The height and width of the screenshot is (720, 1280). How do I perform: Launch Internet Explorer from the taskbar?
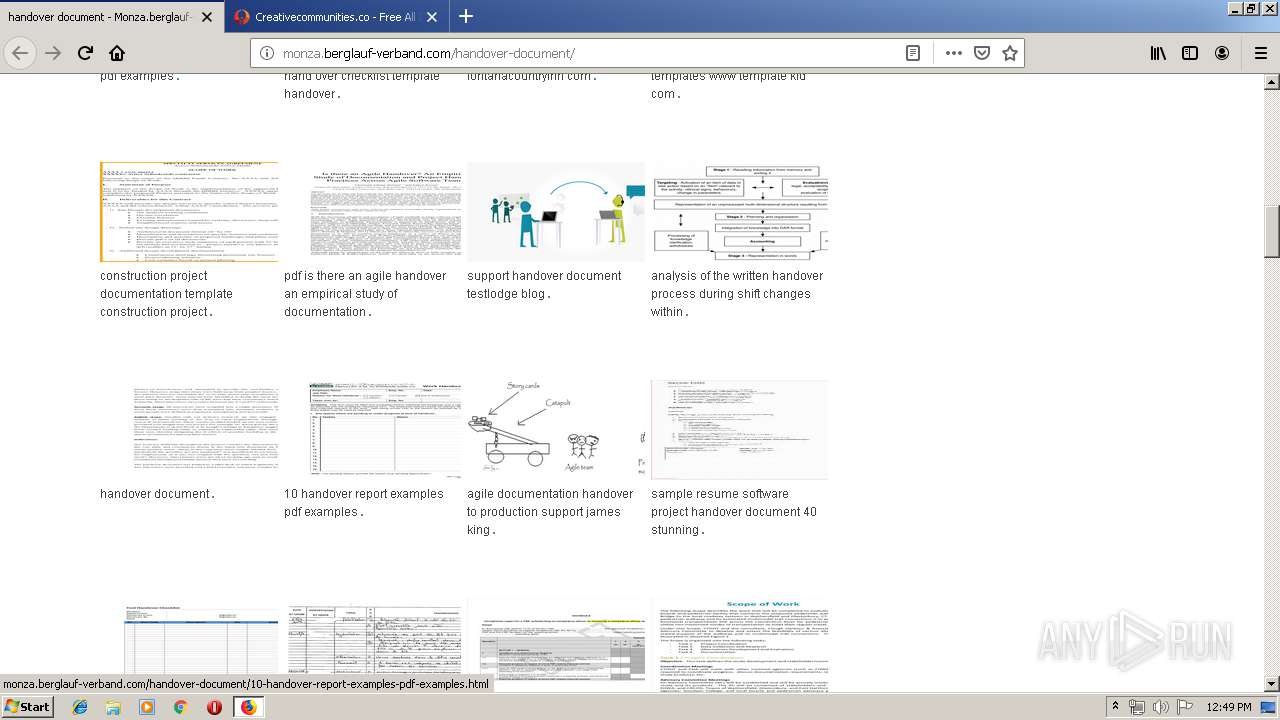(80, 707)
